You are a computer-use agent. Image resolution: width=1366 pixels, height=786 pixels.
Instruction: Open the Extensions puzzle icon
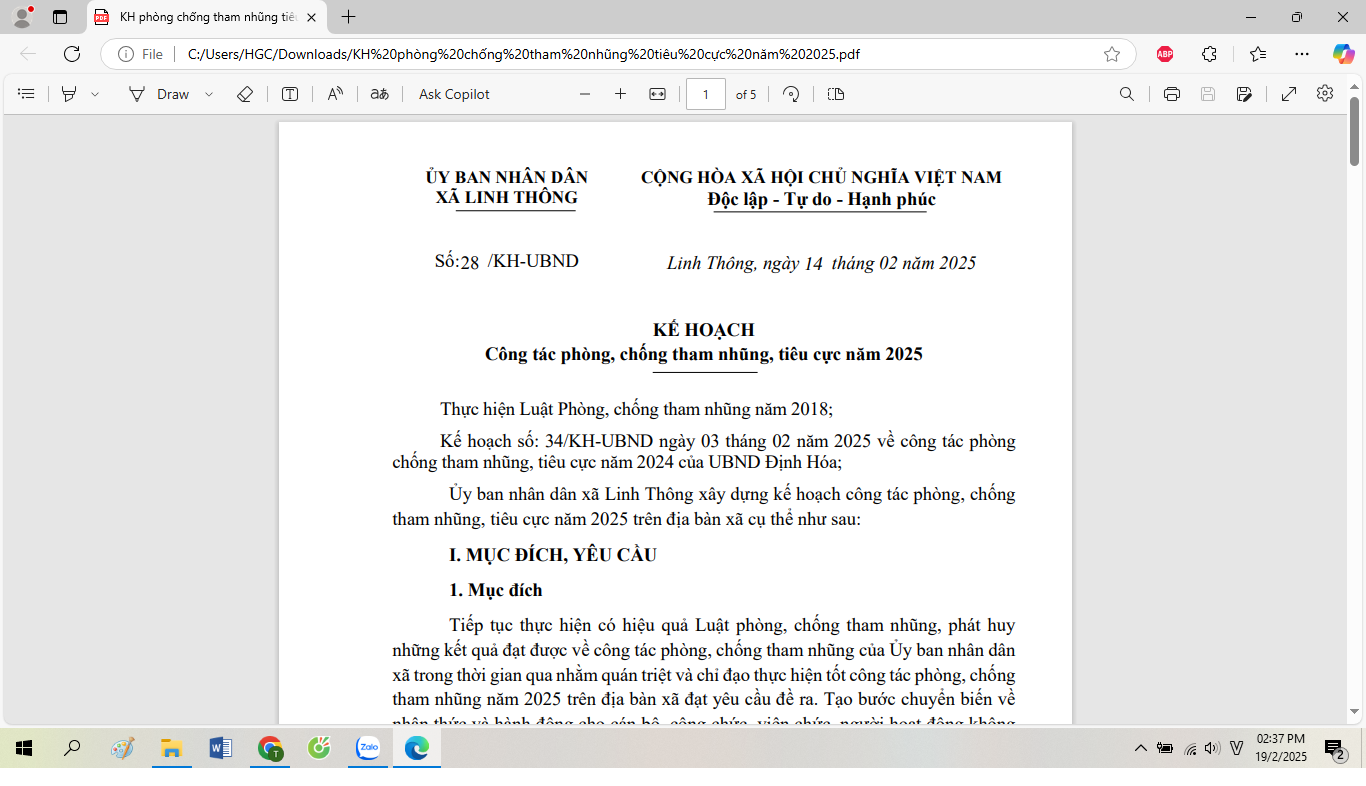[x=1210, y=54]
